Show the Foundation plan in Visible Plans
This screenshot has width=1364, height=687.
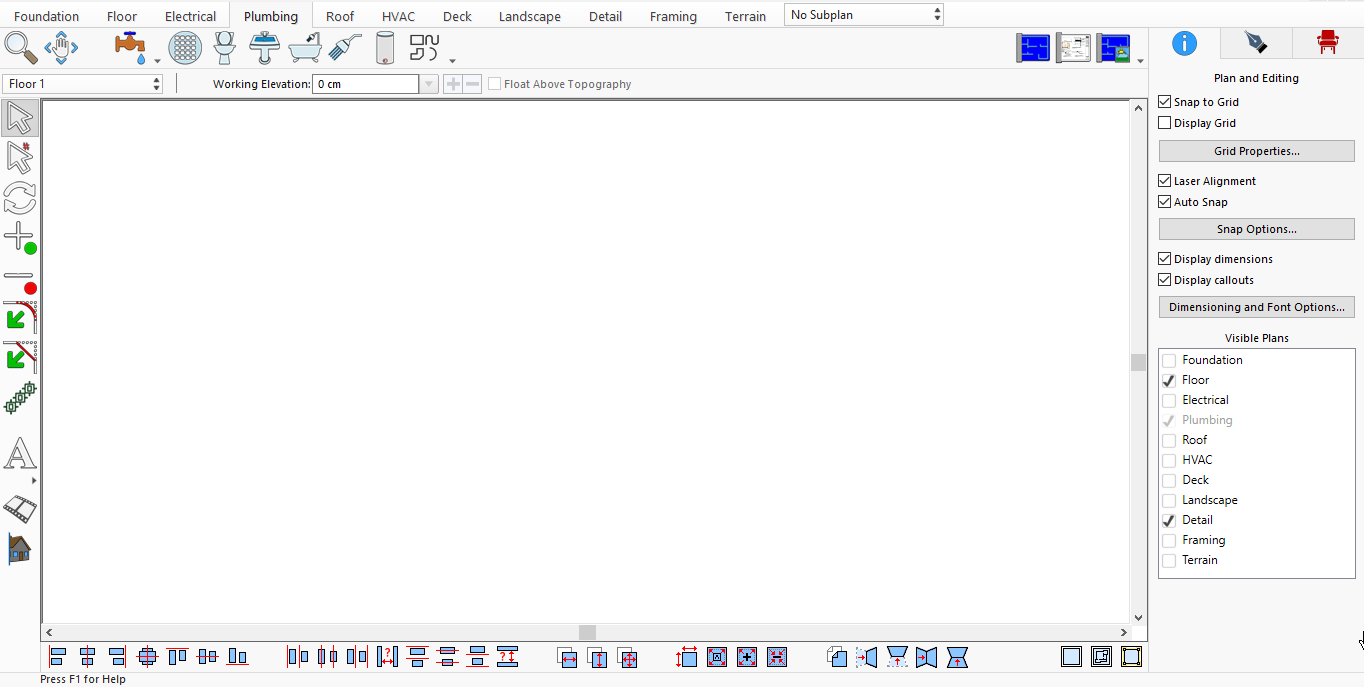coord(1169,360)
